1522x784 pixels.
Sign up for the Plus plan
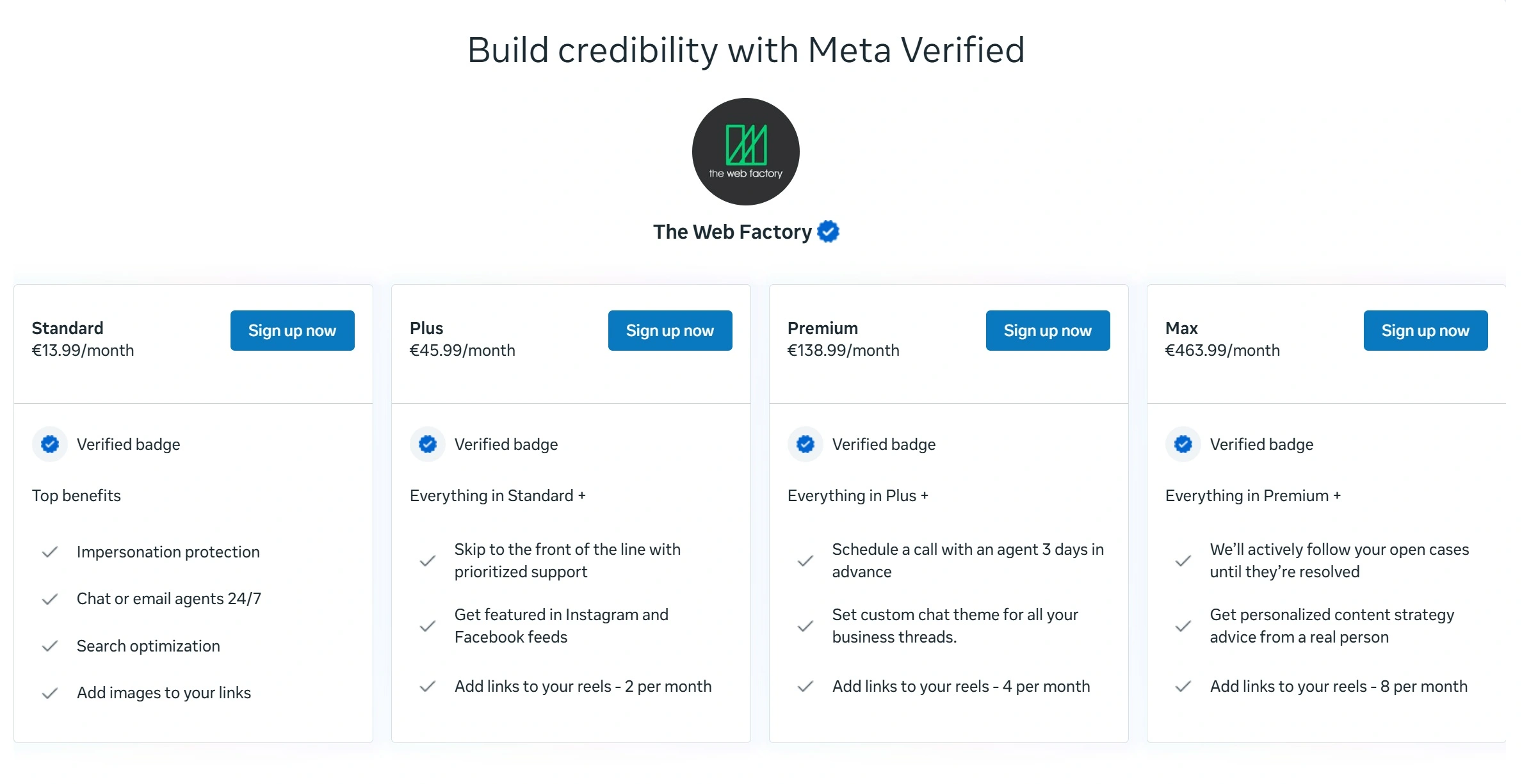point(670,330)
